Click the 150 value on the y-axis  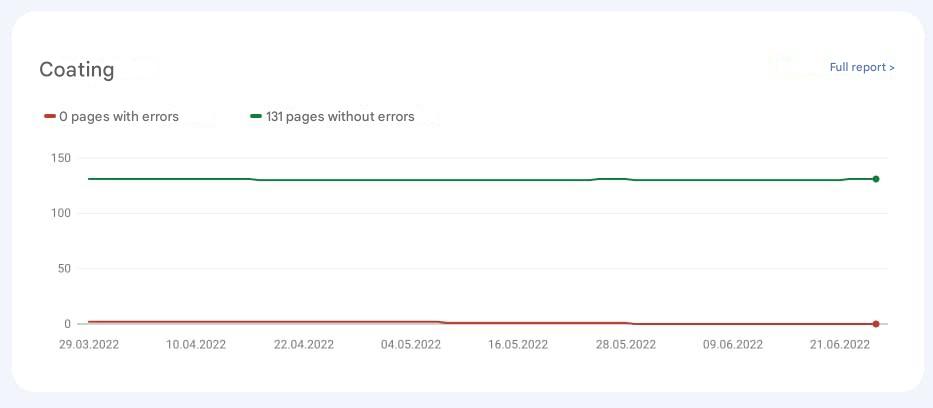[60, 158]
